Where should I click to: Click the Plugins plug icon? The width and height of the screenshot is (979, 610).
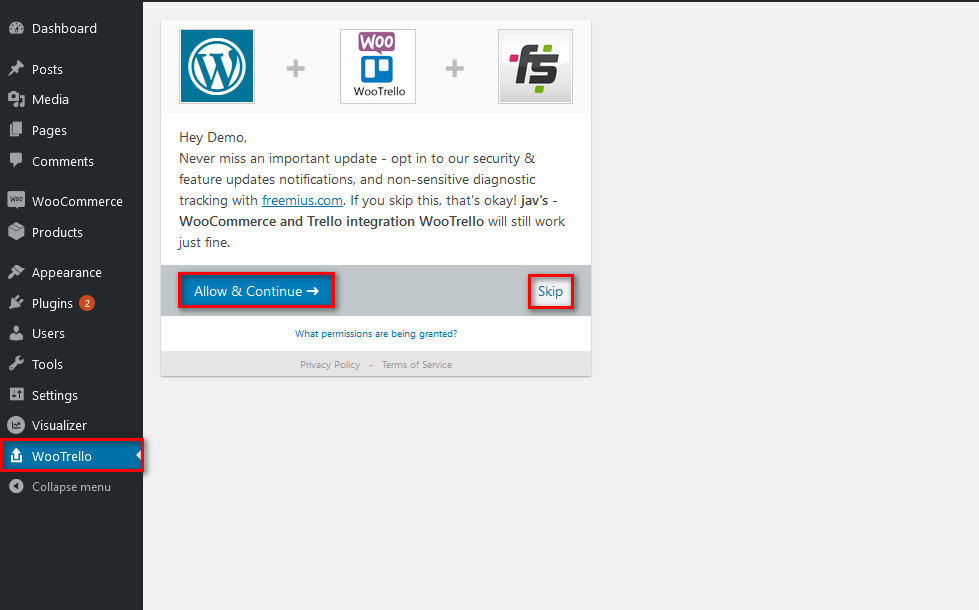[x=16, y=303]
